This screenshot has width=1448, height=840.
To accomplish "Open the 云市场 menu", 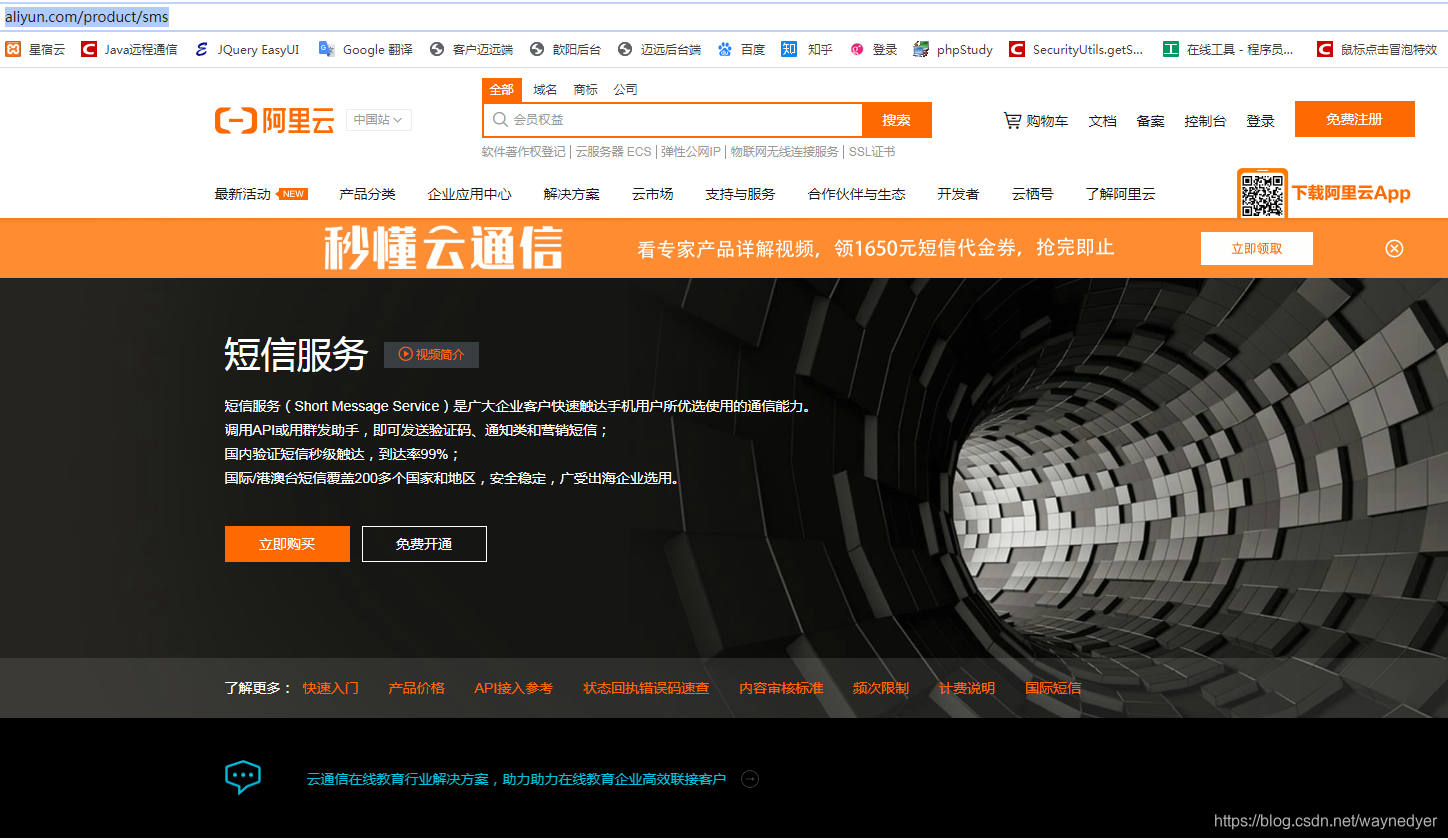I will [652, 194].
